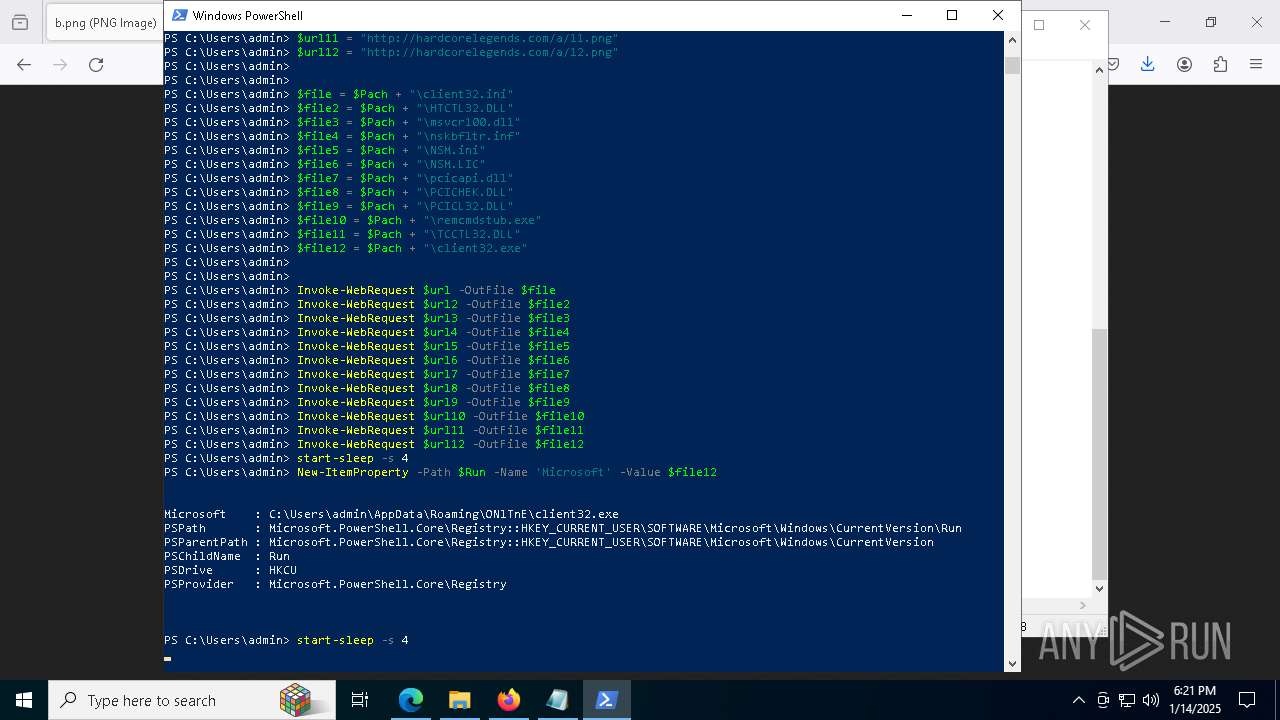Screen dimensions: 1280x720
Task: Open Task View from the taskbar
Action: (x=360, y=700)
